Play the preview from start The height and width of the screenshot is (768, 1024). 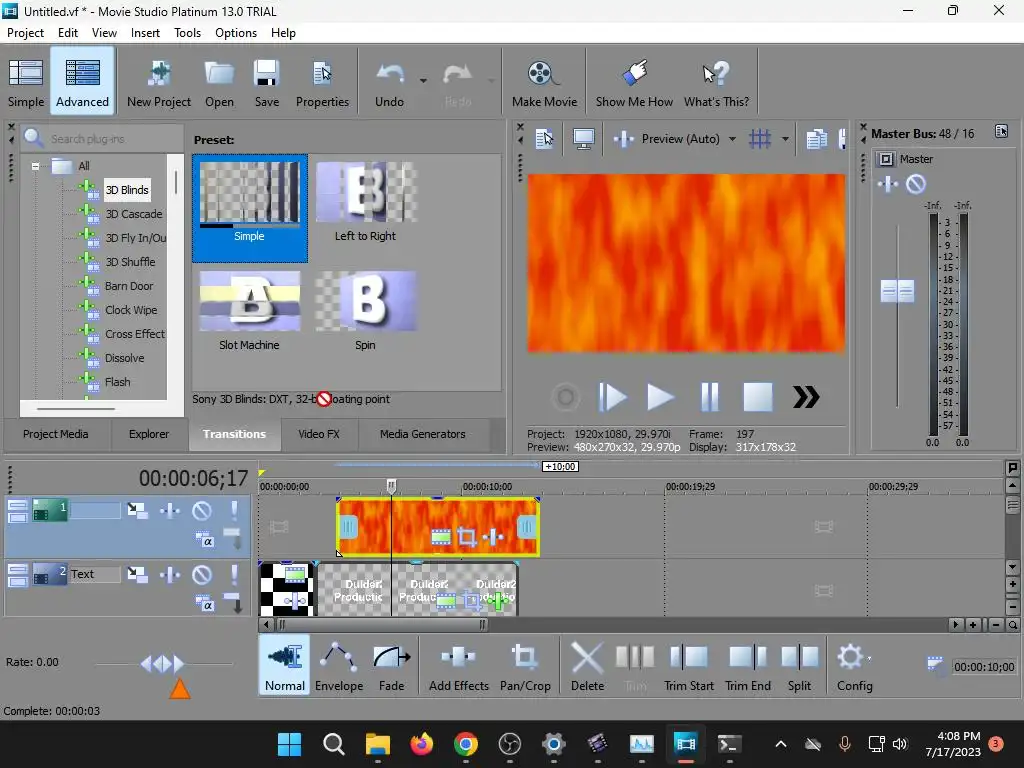(x=613, y=396)
